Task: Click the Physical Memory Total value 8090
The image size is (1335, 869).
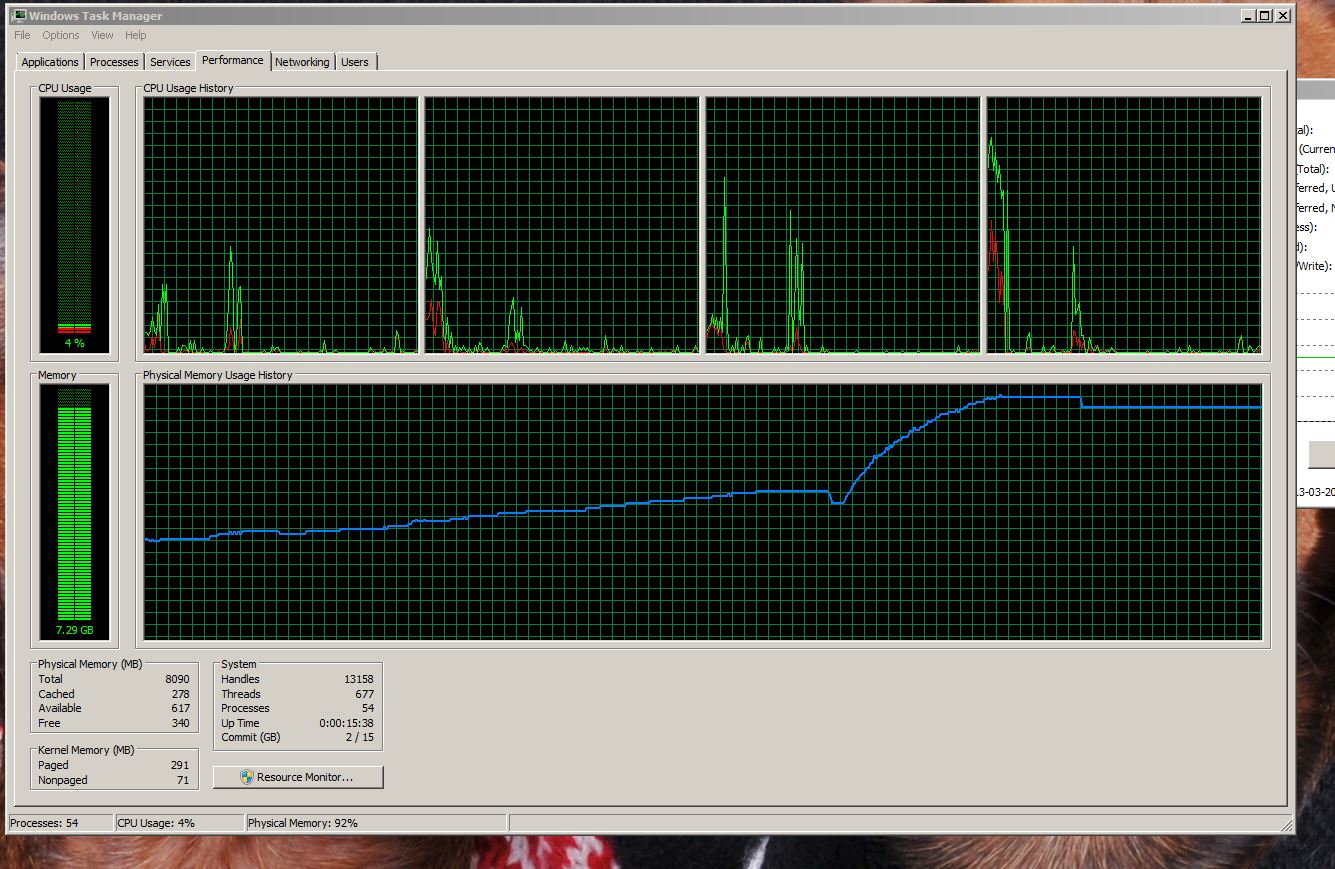Action: [177, 679]
